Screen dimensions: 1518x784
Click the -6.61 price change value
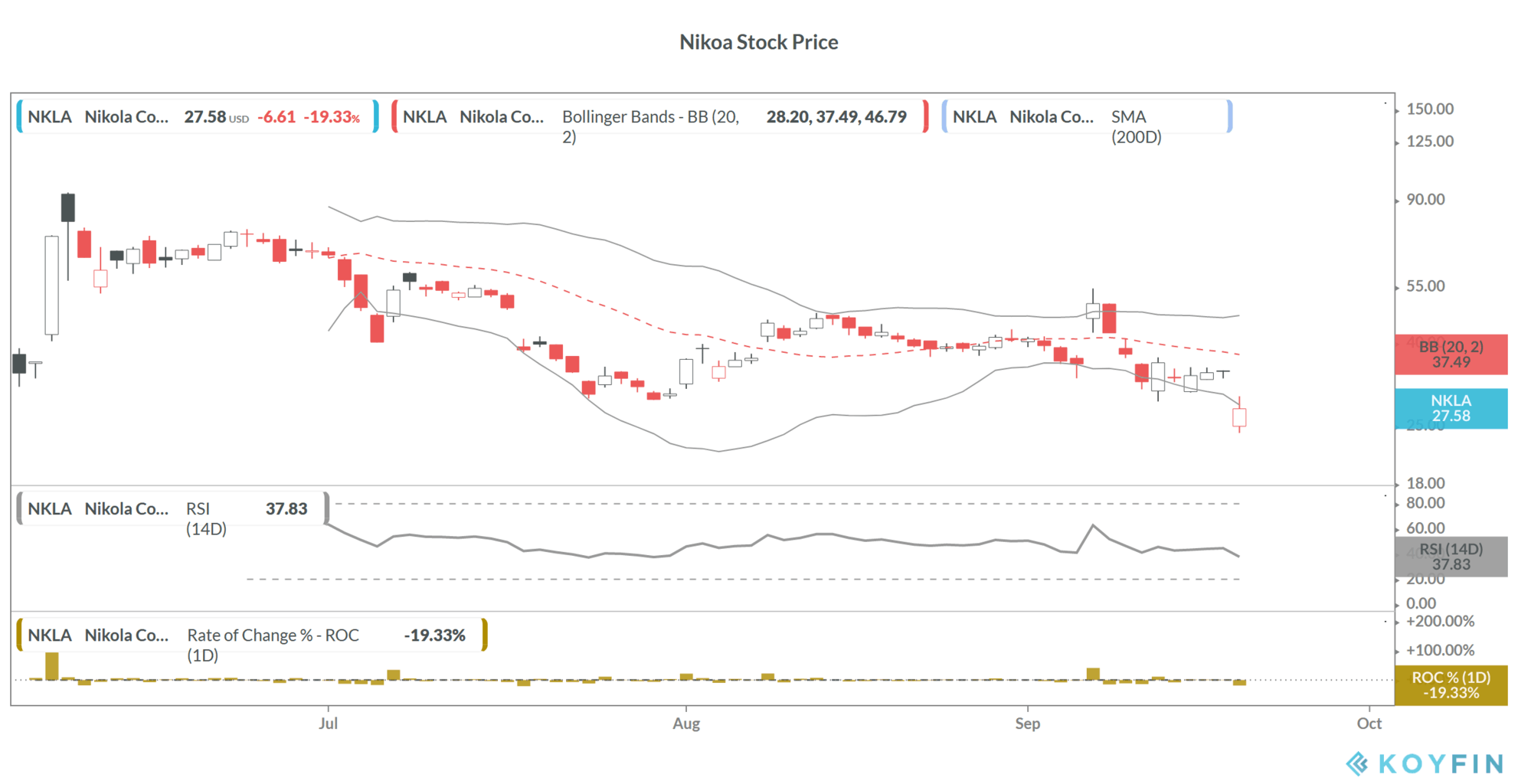click(276, 117)
